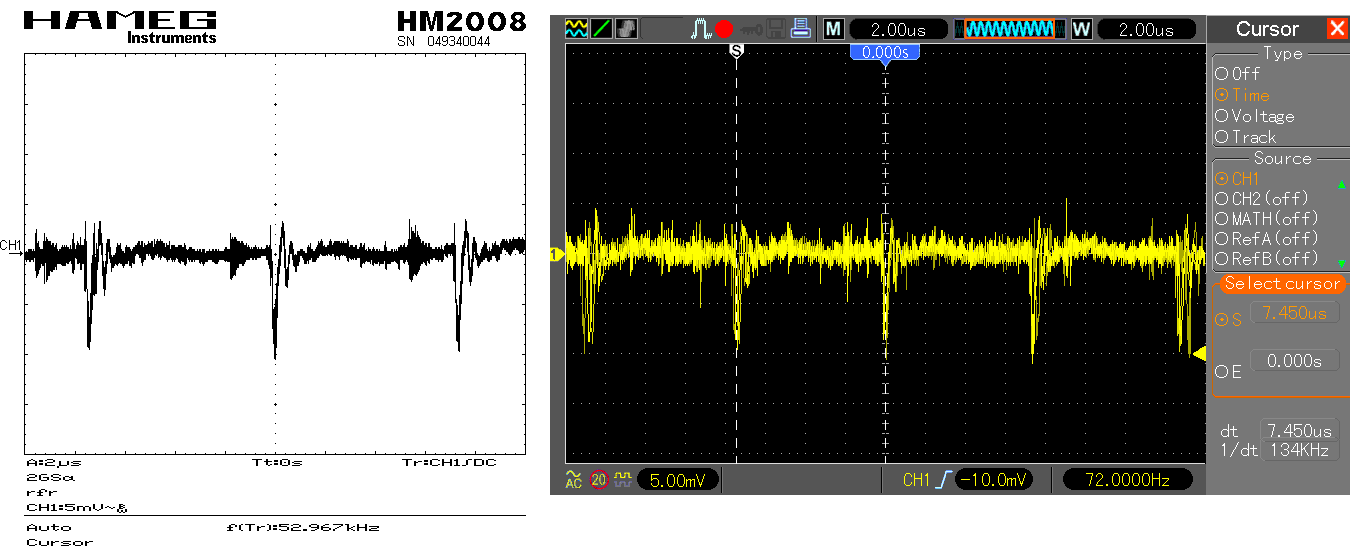Choose CH1 as cursor source

coord(1238,179)
